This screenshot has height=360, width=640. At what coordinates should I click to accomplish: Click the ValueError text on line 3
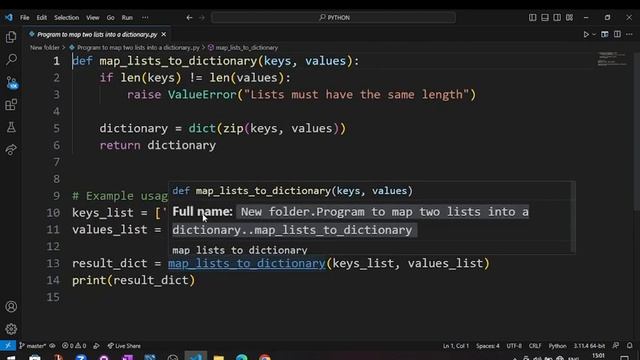point(202,95)
